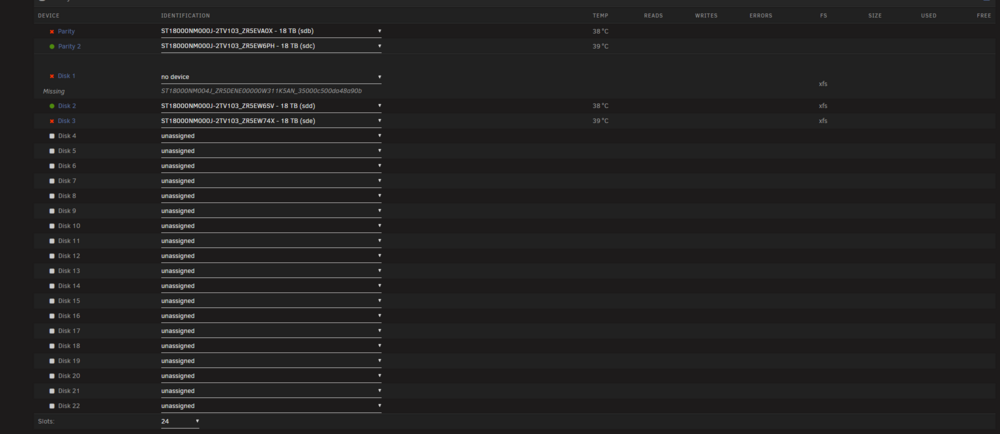Click the grey status square beside Disk 8
Image resolution: width=1000 pixels, height=434 pixels.
(52, 196)
